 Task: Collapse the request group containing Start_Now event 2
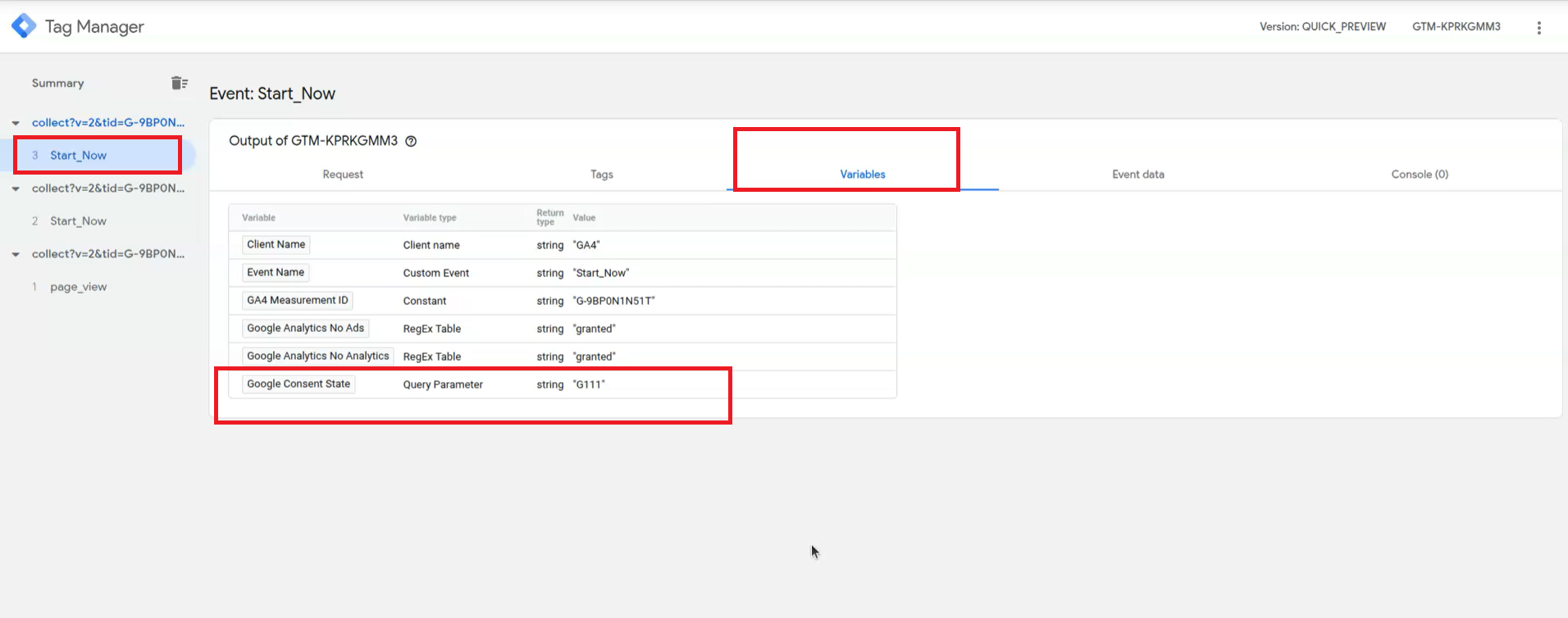pyautogui.click(x=16, y=189)
